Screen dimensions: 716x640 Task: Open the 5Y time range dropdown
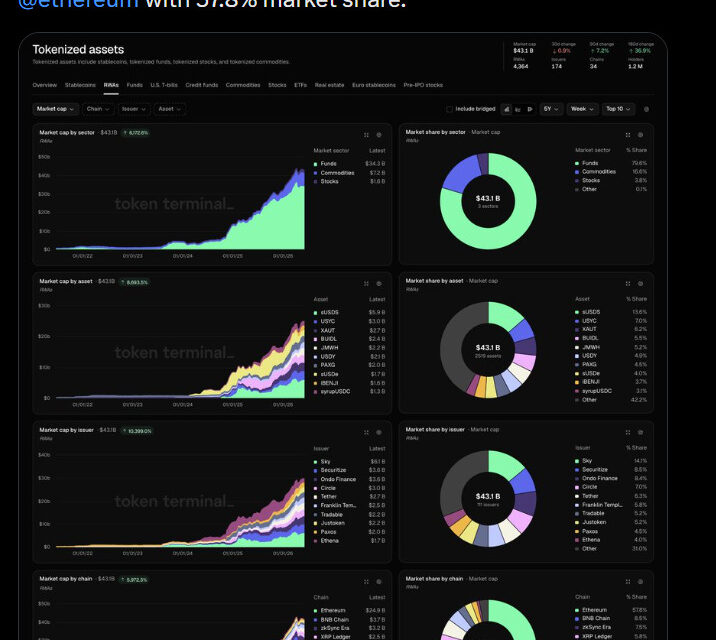pyautogui.click(x=551, y=109)
